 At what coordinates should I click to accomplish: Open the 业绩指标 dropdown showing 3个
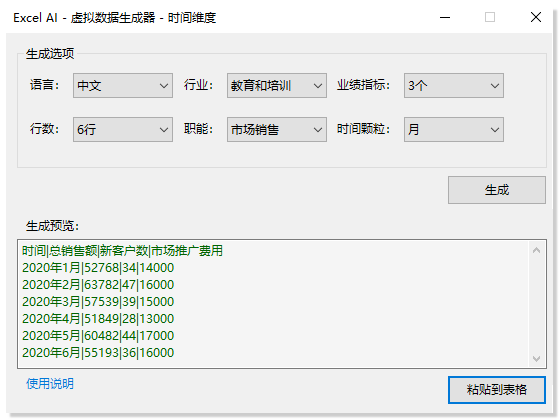click(x=454, y=86)
